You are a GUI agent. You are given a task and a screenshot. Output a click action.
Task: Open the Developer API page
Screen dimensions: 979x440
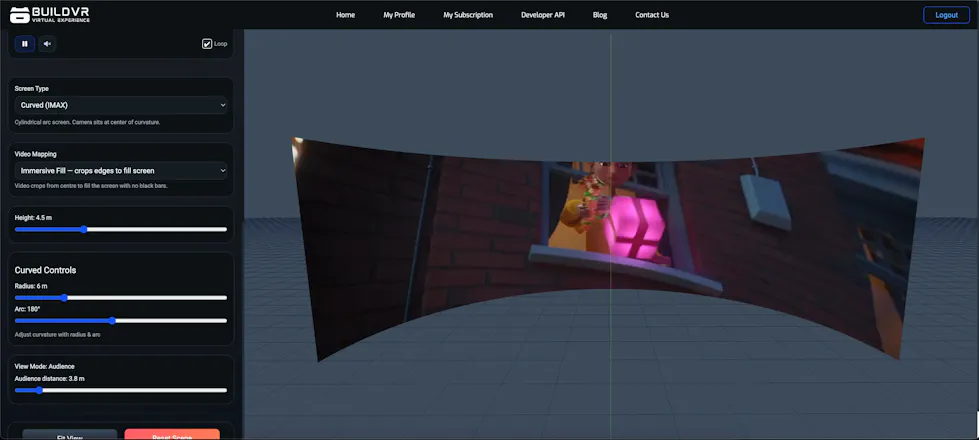543,15
